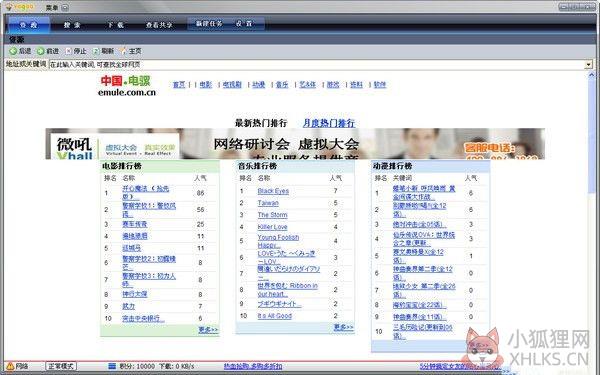Open the Taiwan music link
The height and width of the screenshot is (375, 600).
(268, 203)
